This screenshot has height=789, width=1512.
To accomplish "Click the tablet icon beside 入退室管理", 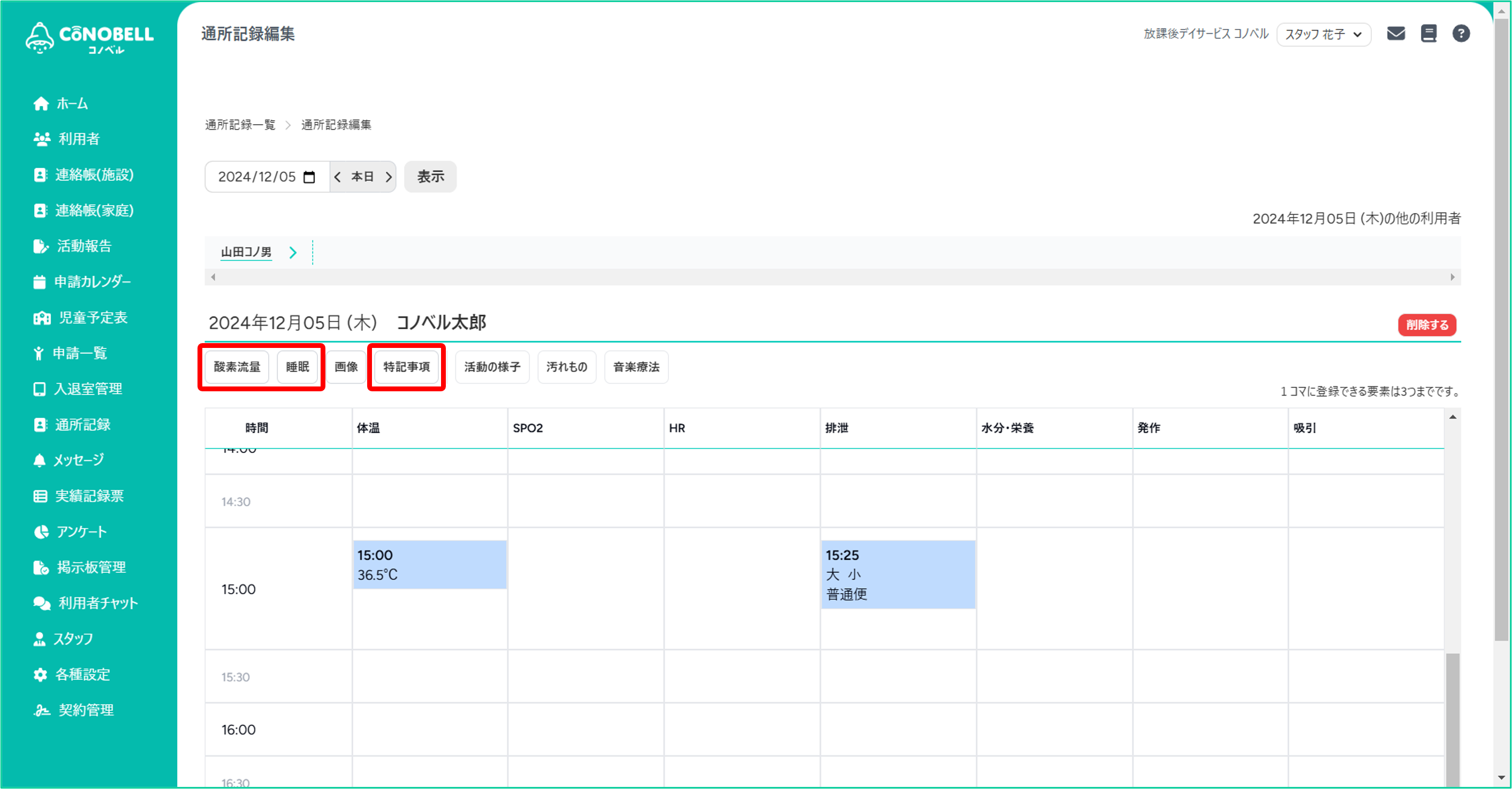I will pos(39,389).
